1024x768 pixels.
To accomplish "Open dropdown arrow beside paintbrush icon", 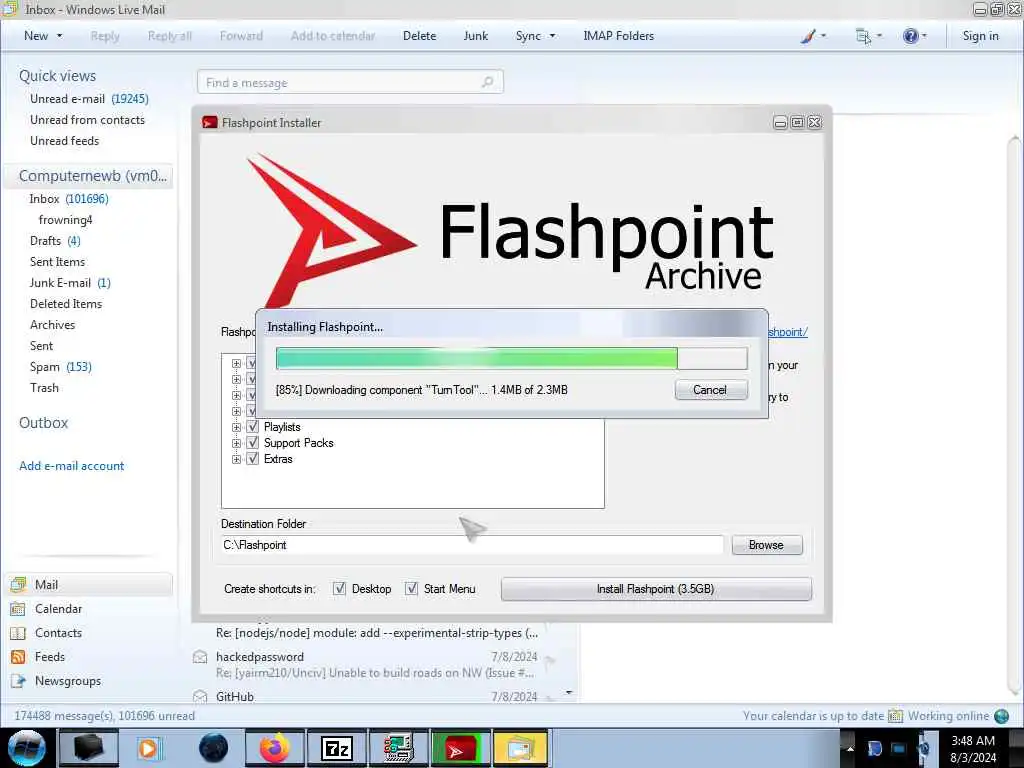I will tap(823, 36).
